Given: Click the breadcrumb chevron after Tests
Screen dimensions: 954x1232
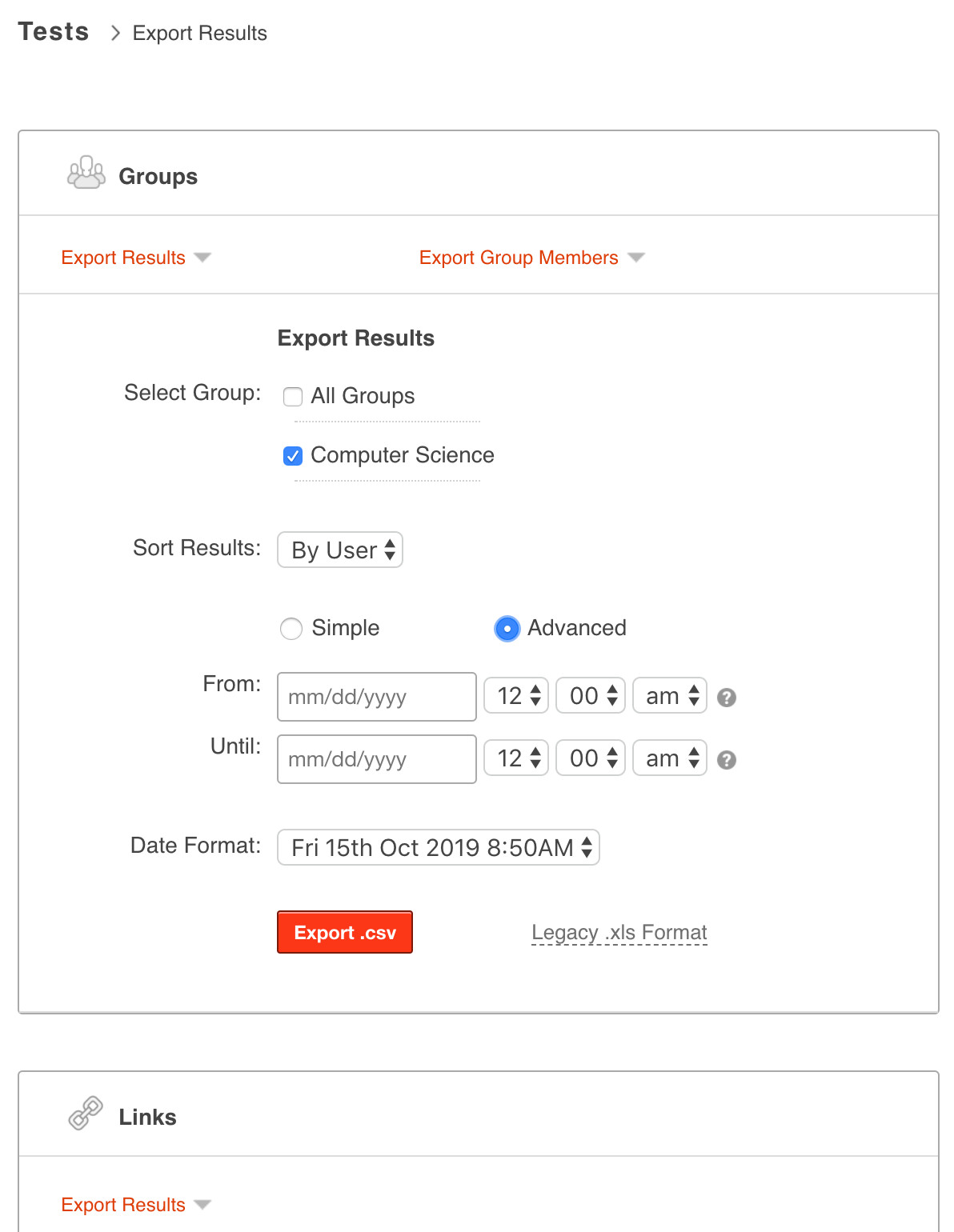Looking at the screenshot, I should (x=115, y=33).
